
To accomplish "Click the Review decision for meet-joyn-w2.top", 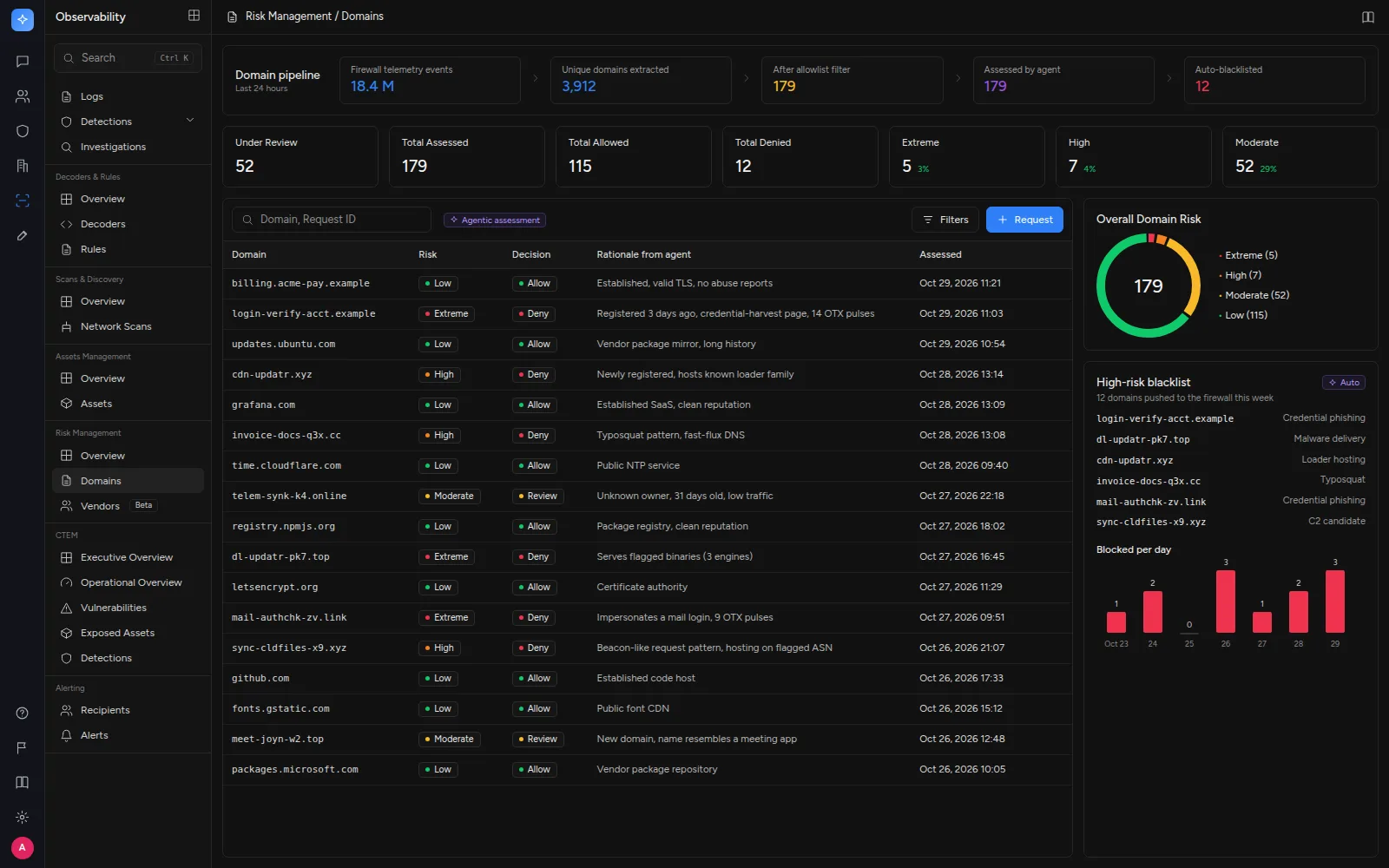I will 537,740.
